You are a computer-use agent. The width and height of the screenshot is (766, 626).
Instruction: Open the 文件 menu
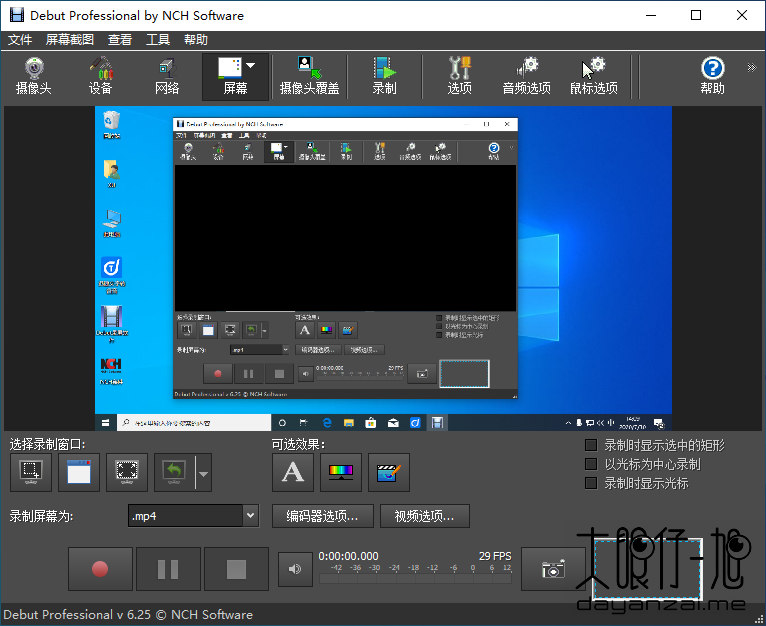tap(20, 40)
